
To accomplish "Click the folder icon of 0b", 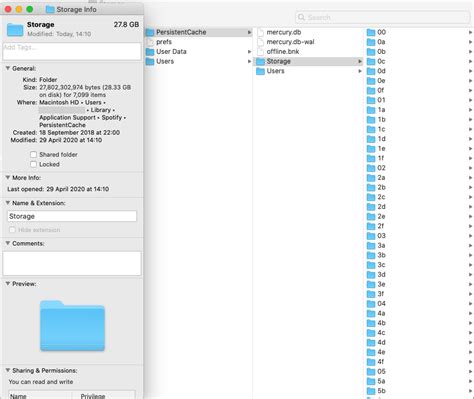I will tap(371, 52).
